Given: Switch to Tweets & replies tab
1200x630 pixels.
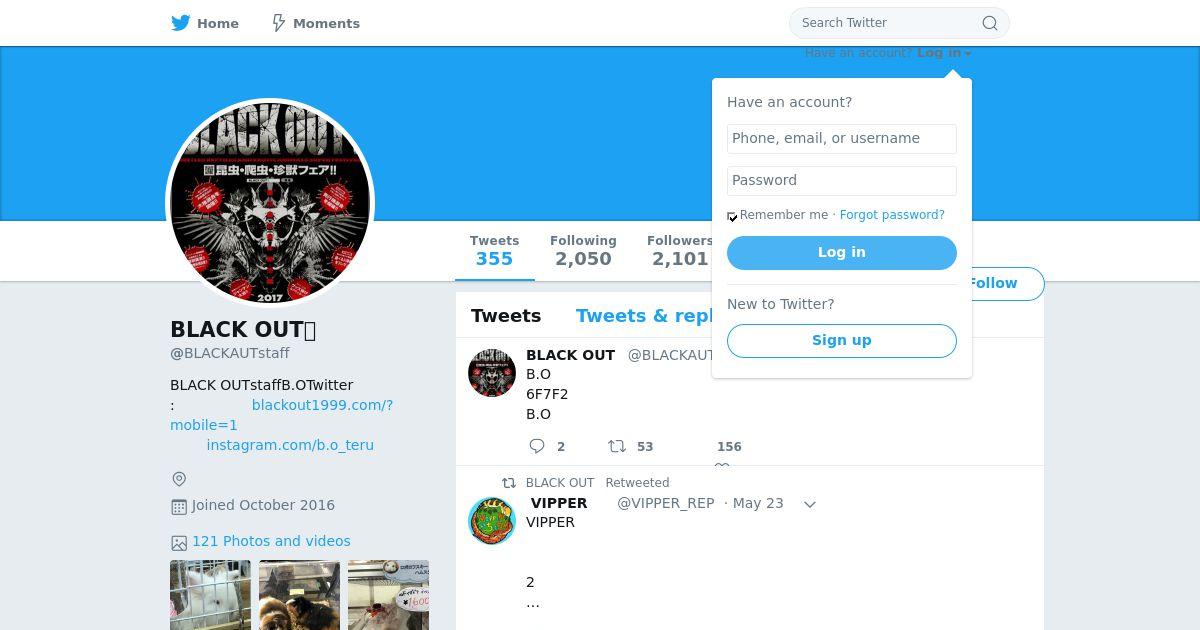Looking at the screenshot, I should click(x=644, y=316).
